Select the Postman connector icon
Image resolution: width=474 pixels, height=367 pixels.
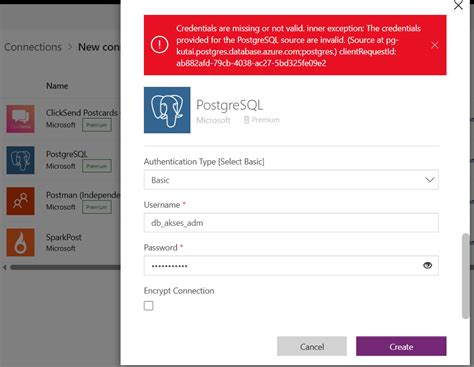tap(20, 201)
